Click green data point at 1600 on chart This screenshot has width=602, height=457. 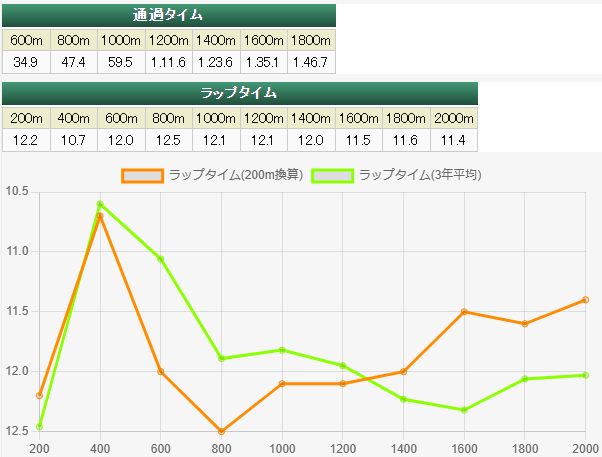coord(464,410)
